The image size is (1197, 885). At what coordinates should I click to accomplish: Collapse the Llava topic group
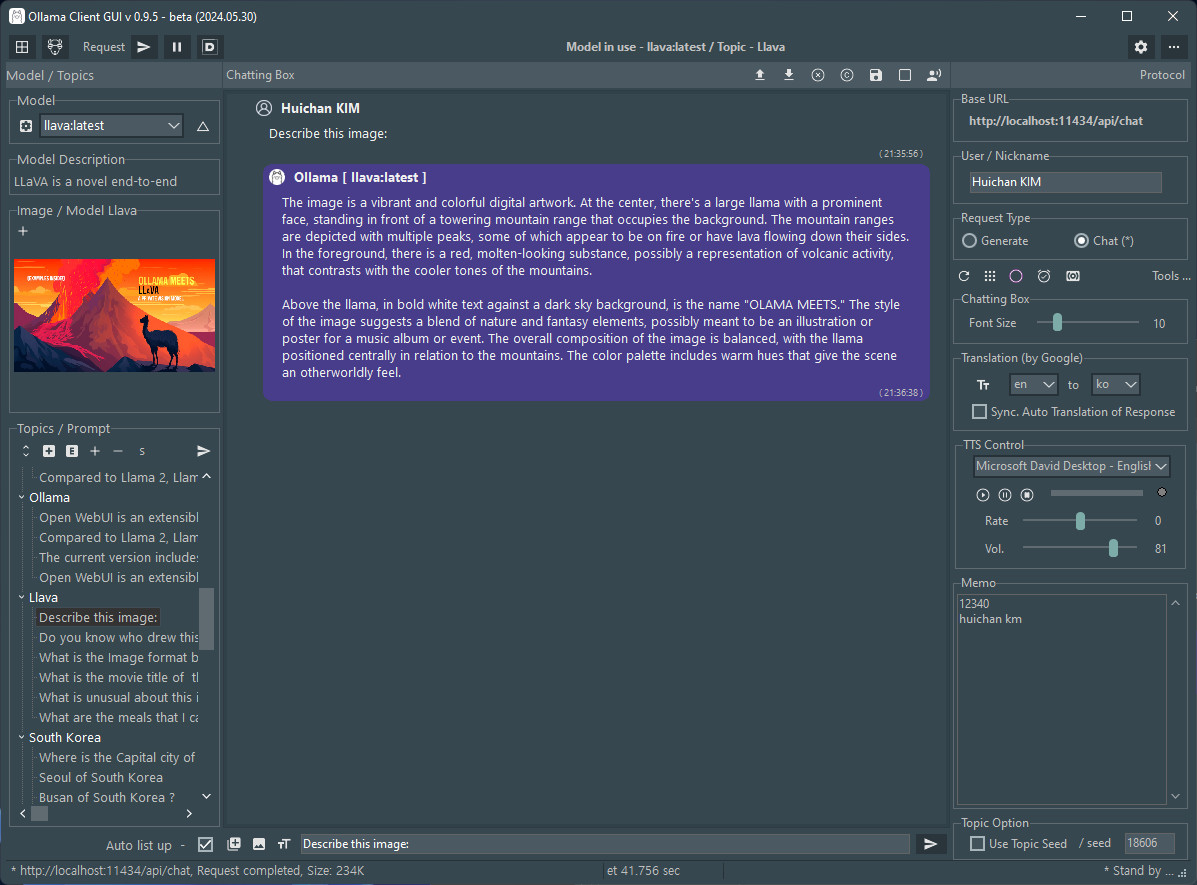[x=21, y=597]
